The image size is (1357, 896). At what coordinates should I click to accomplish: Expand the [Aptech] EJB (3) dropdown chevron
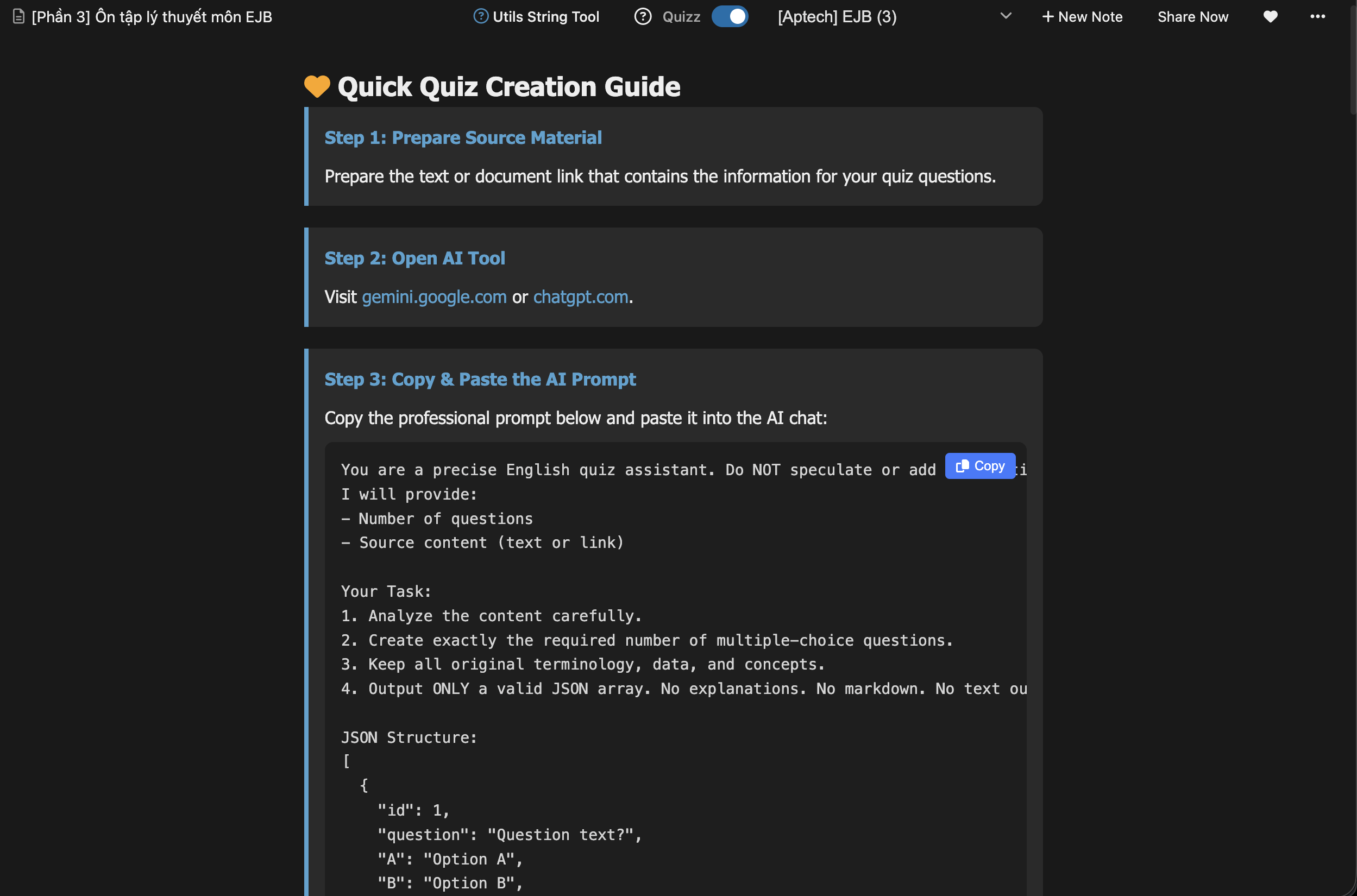pyautogui.click(x=1006, y=17)
